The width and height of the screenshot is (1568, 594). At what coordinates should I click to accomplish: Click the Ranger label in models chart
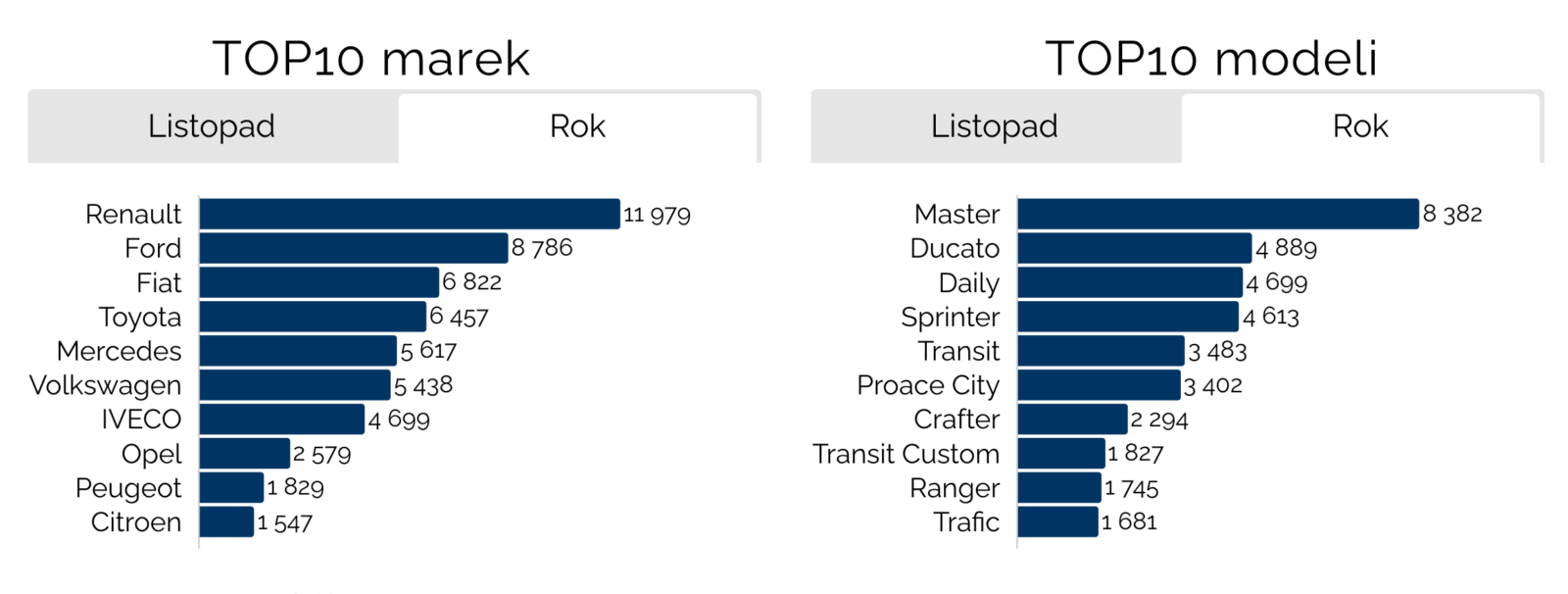tap(955, 488)
